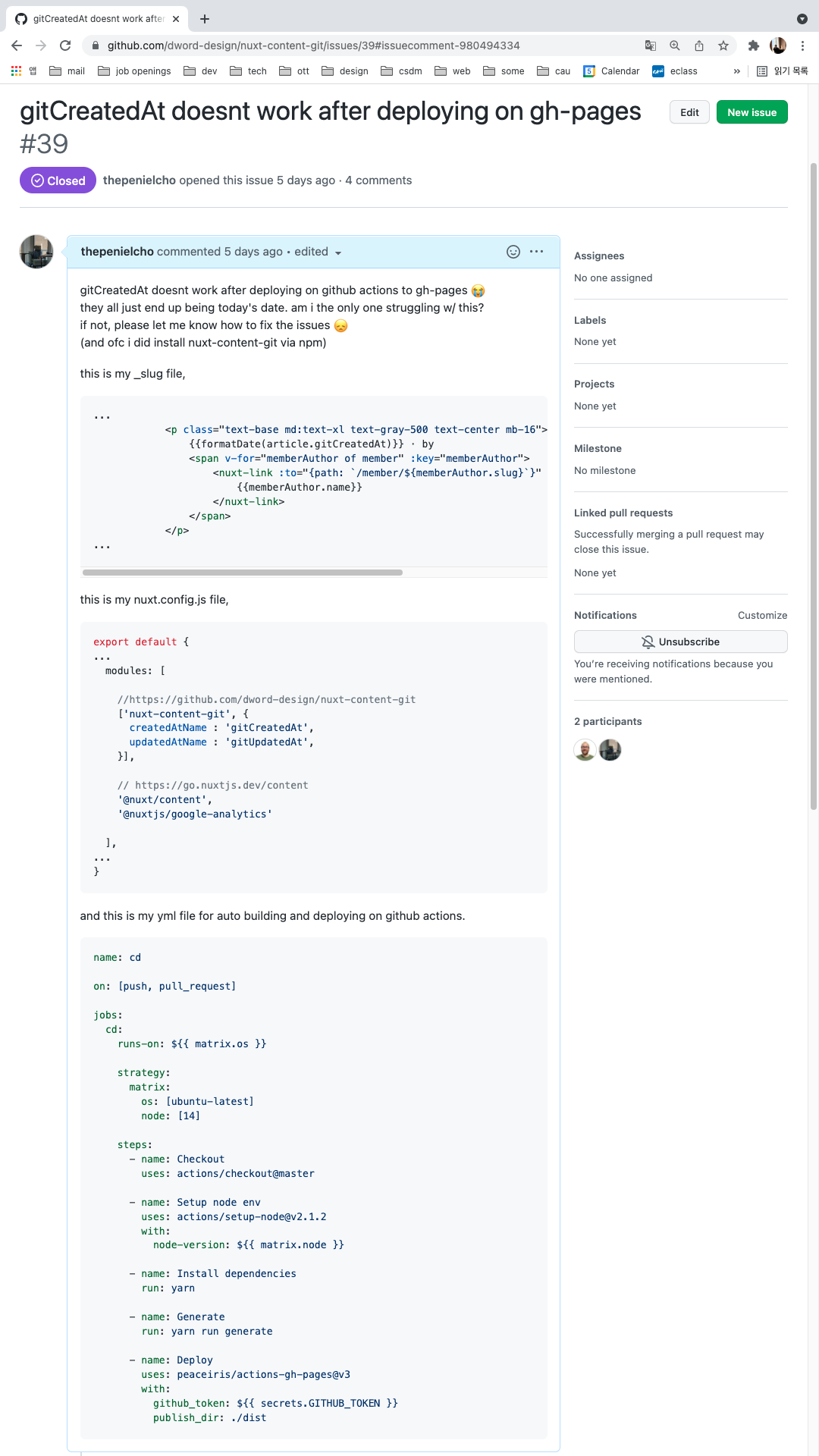This screenshot has width=819, height=1456.
Task: Click horizontal scrollbar under first code block
Action: (243, 573)
